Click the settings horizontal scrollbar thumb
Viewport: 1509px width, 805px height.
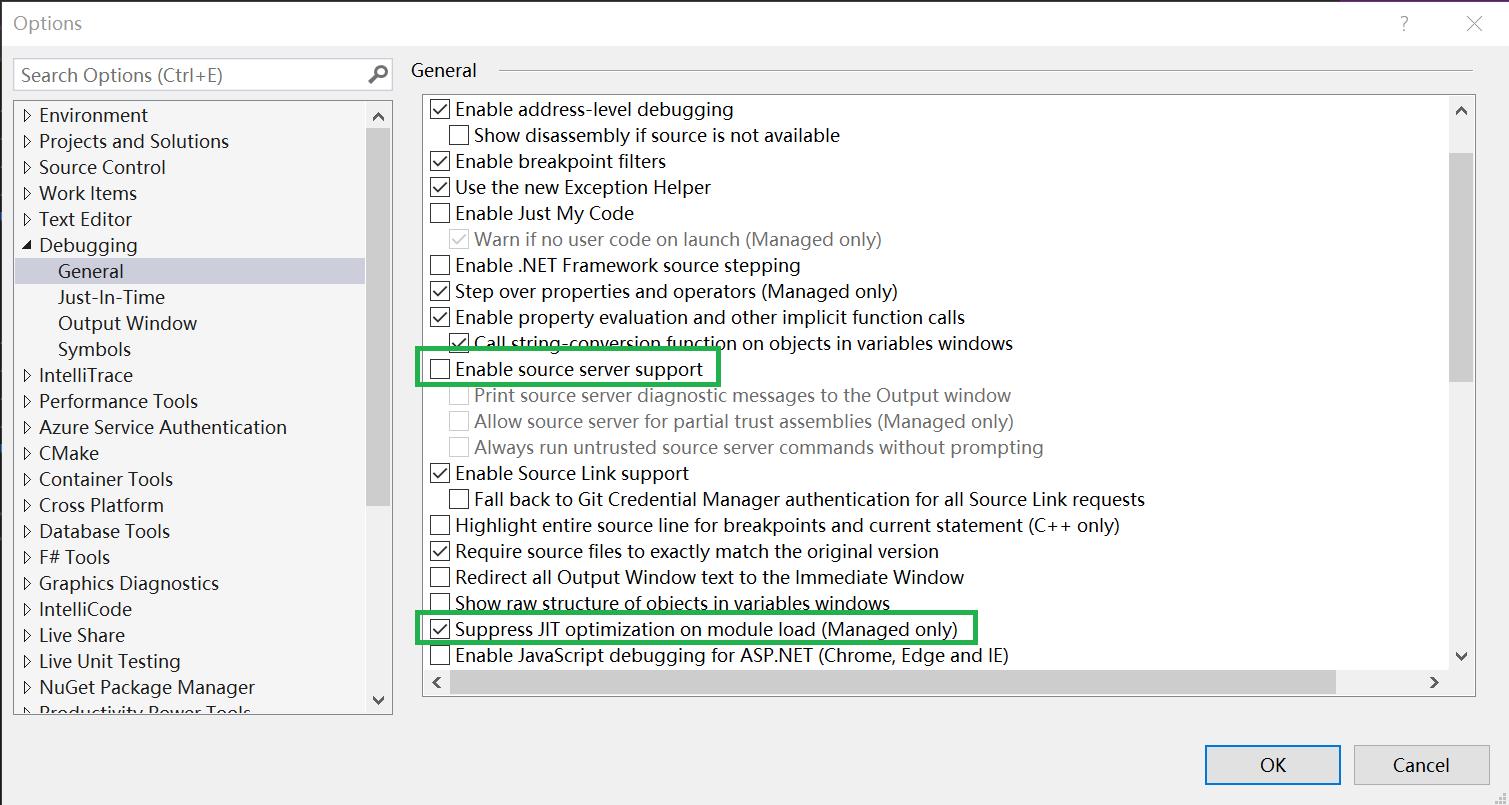(x=892, y=682)
